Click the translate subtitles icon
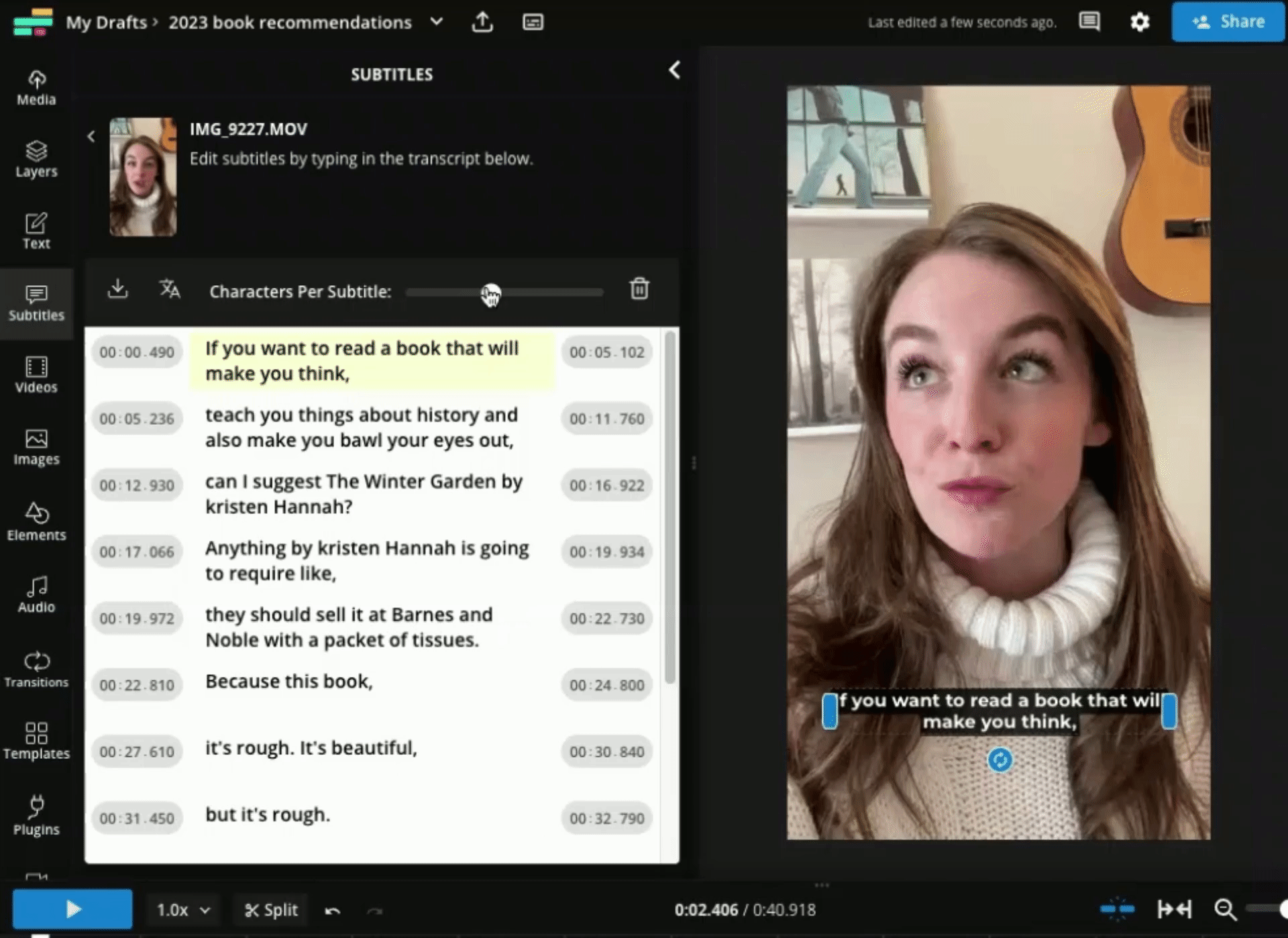Image resolution: width=1288 pixels, height=938 pixels. (x=170, y=289)
